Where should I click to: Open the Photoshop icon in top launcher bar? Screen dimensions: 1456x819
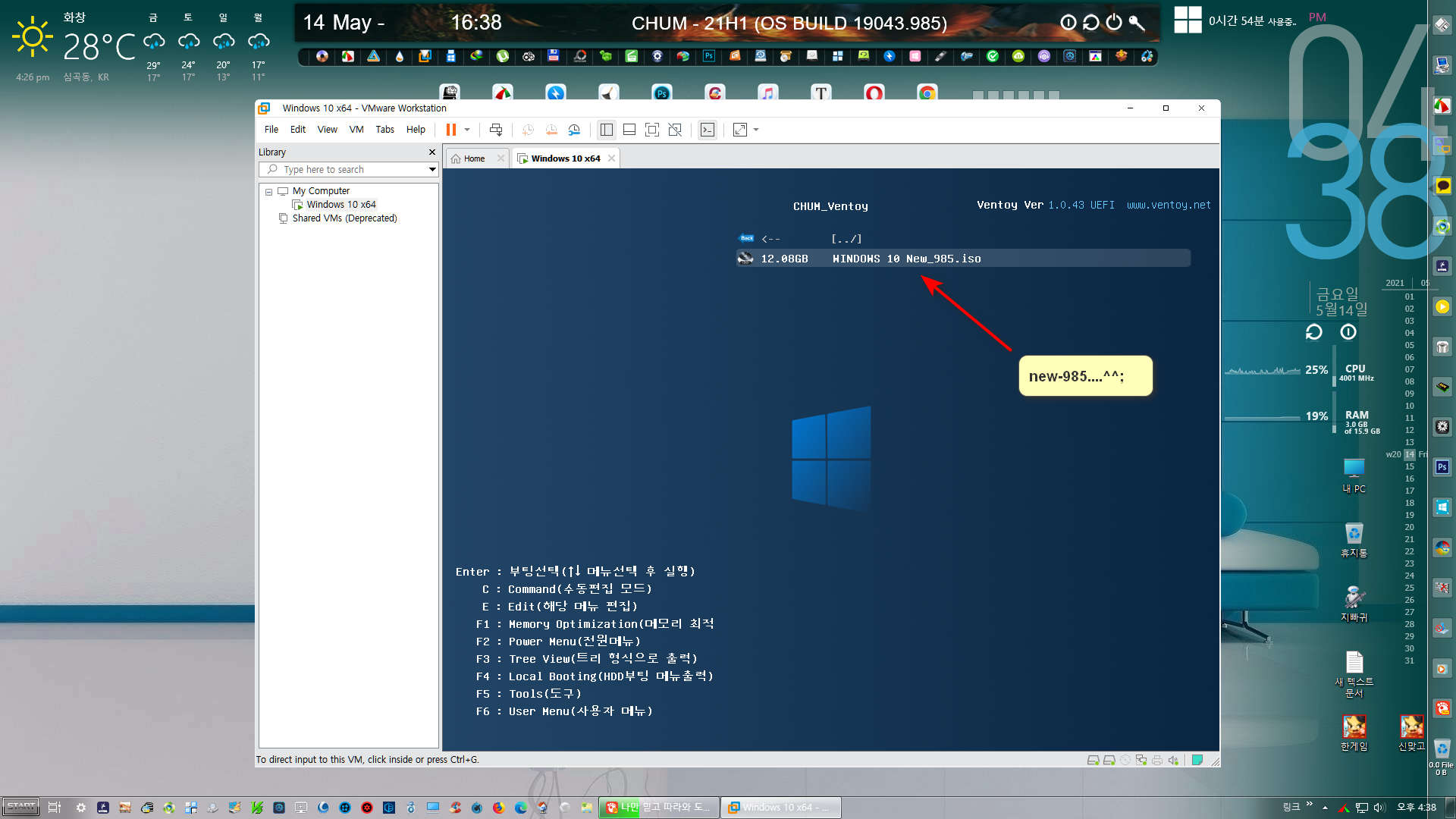(x=708, y=56)
